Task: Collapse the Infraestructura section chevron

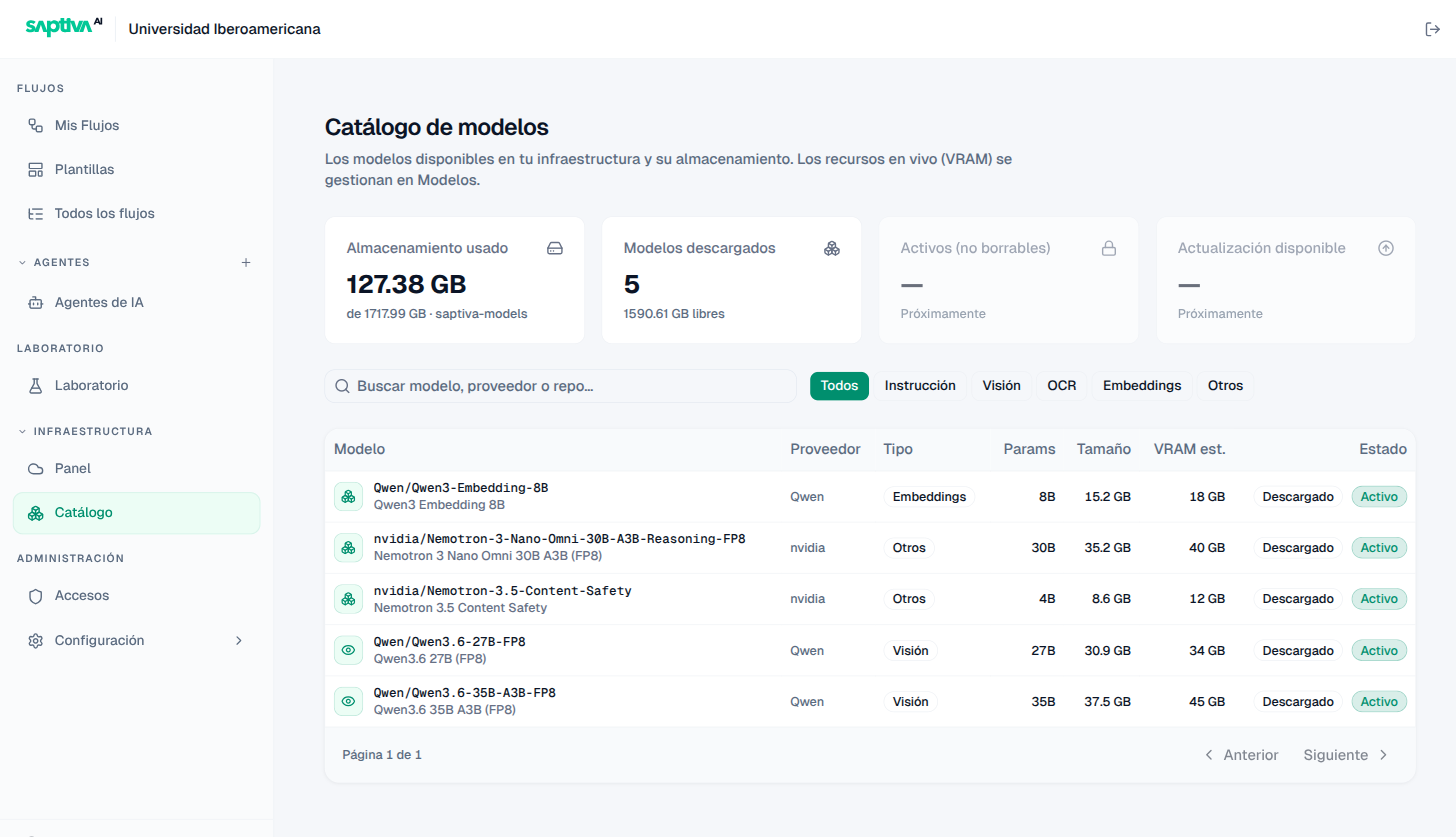Action: point(22,432)
